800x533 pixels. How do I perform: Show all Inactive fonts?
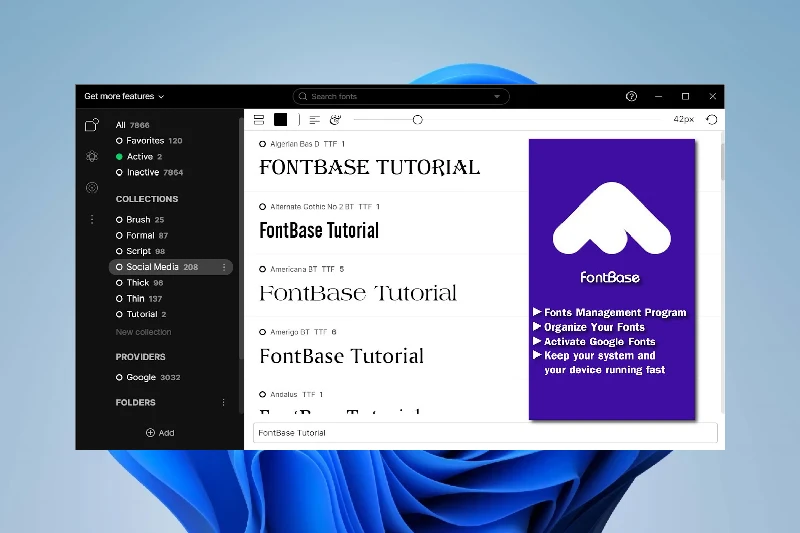tap(142, 172)
